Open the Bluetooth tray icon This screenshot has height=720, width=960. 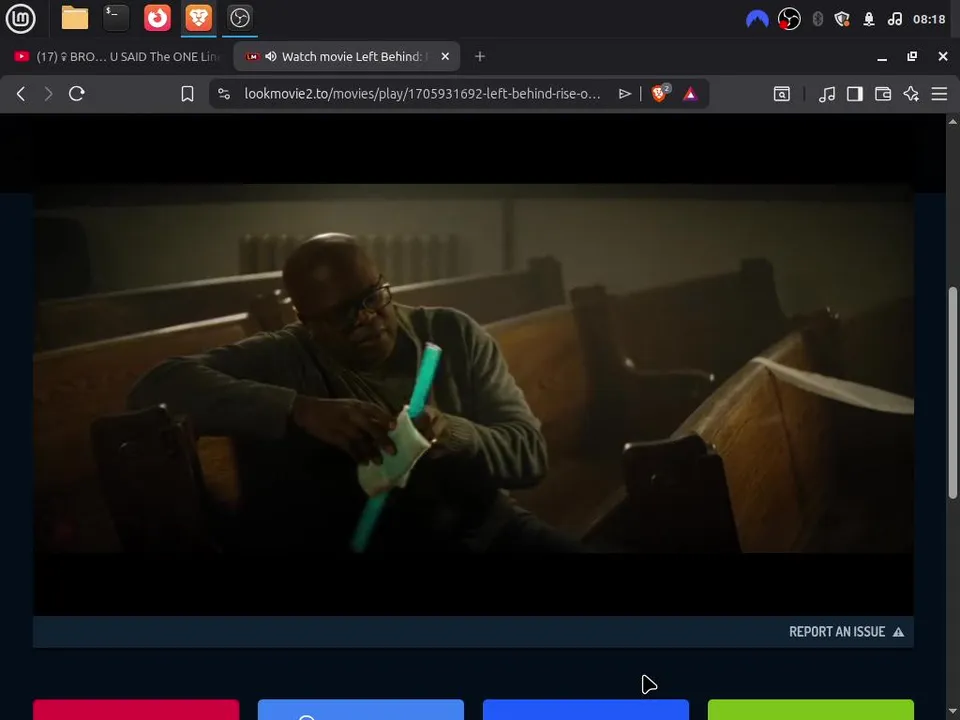pyautogui.click(x=817, y=20)
